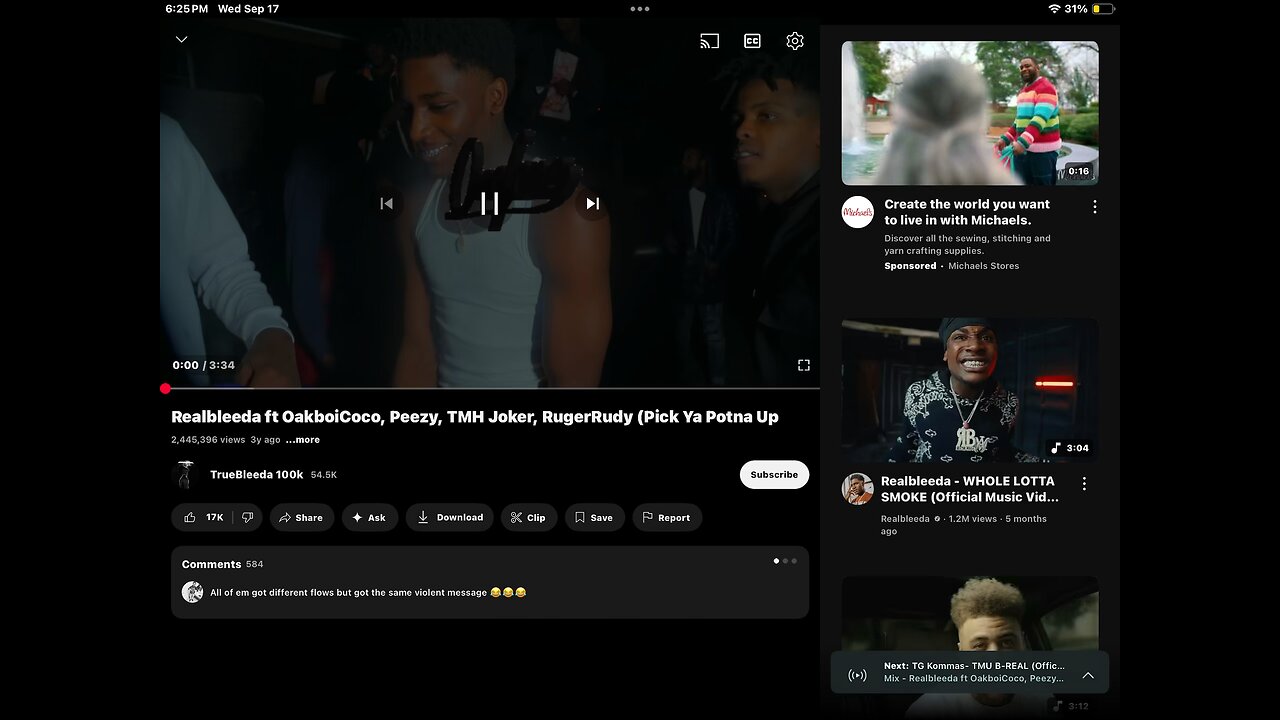Open more options for Michaels ad
This screenshot has height=720, width=1280.
coord(1094,207)
